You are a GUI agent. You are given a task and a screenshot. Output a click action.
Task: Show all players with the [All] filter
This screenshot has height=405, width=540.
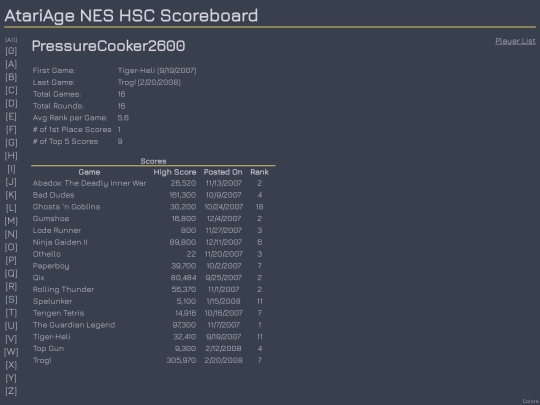(x=11, y=40)
